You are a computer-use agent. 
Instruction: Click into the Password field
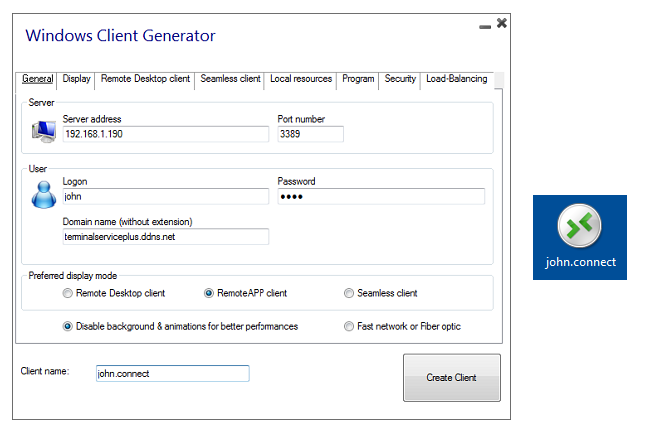380,196
